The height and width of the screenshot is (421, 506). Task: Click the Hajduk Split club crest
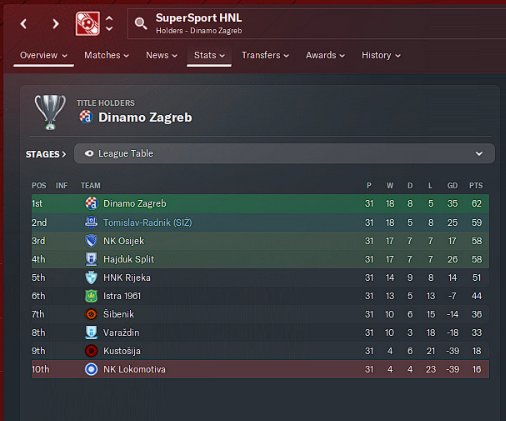[x=91, y=259]
